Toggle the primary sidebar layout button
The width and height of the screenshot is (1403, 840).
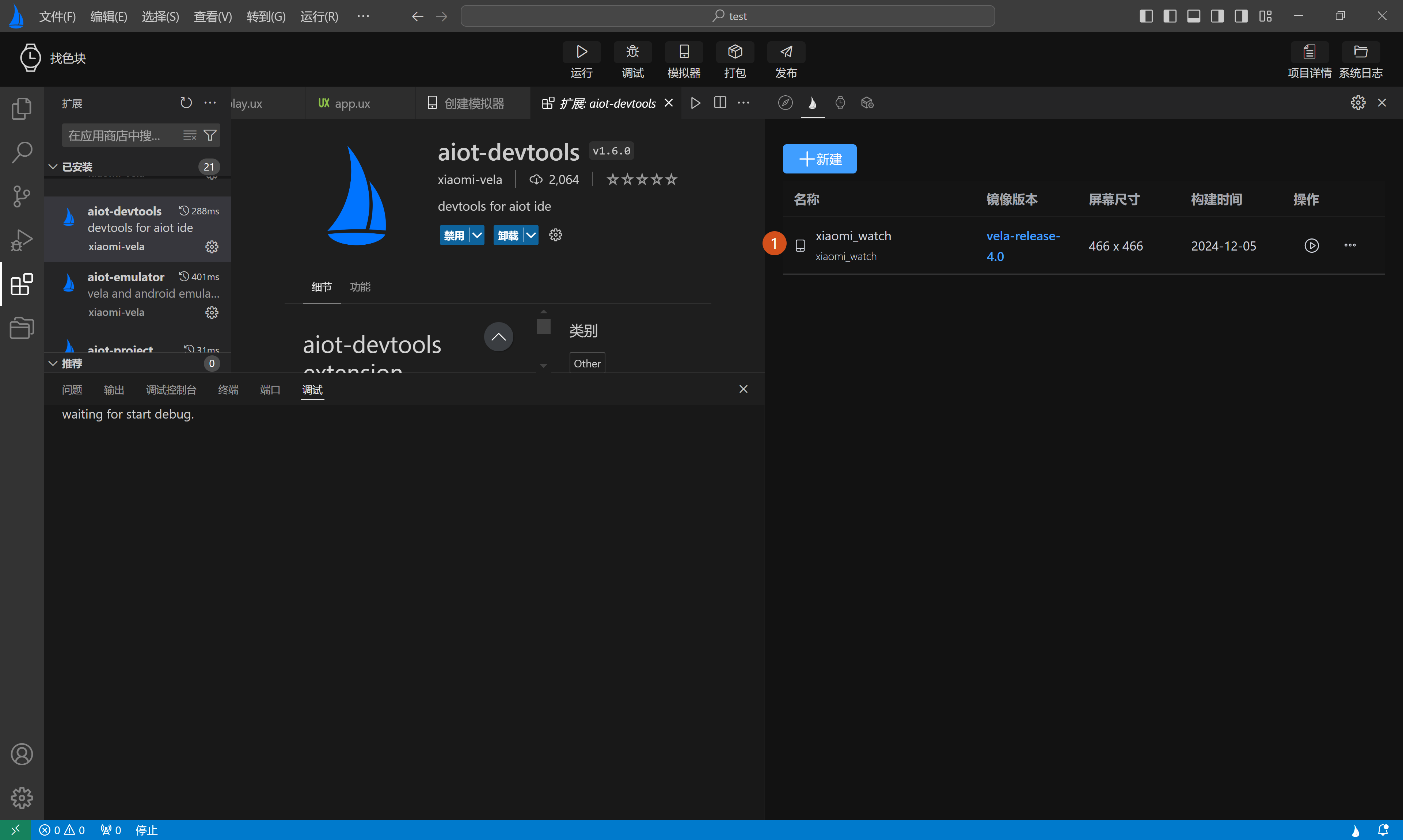click(1145, 16)
